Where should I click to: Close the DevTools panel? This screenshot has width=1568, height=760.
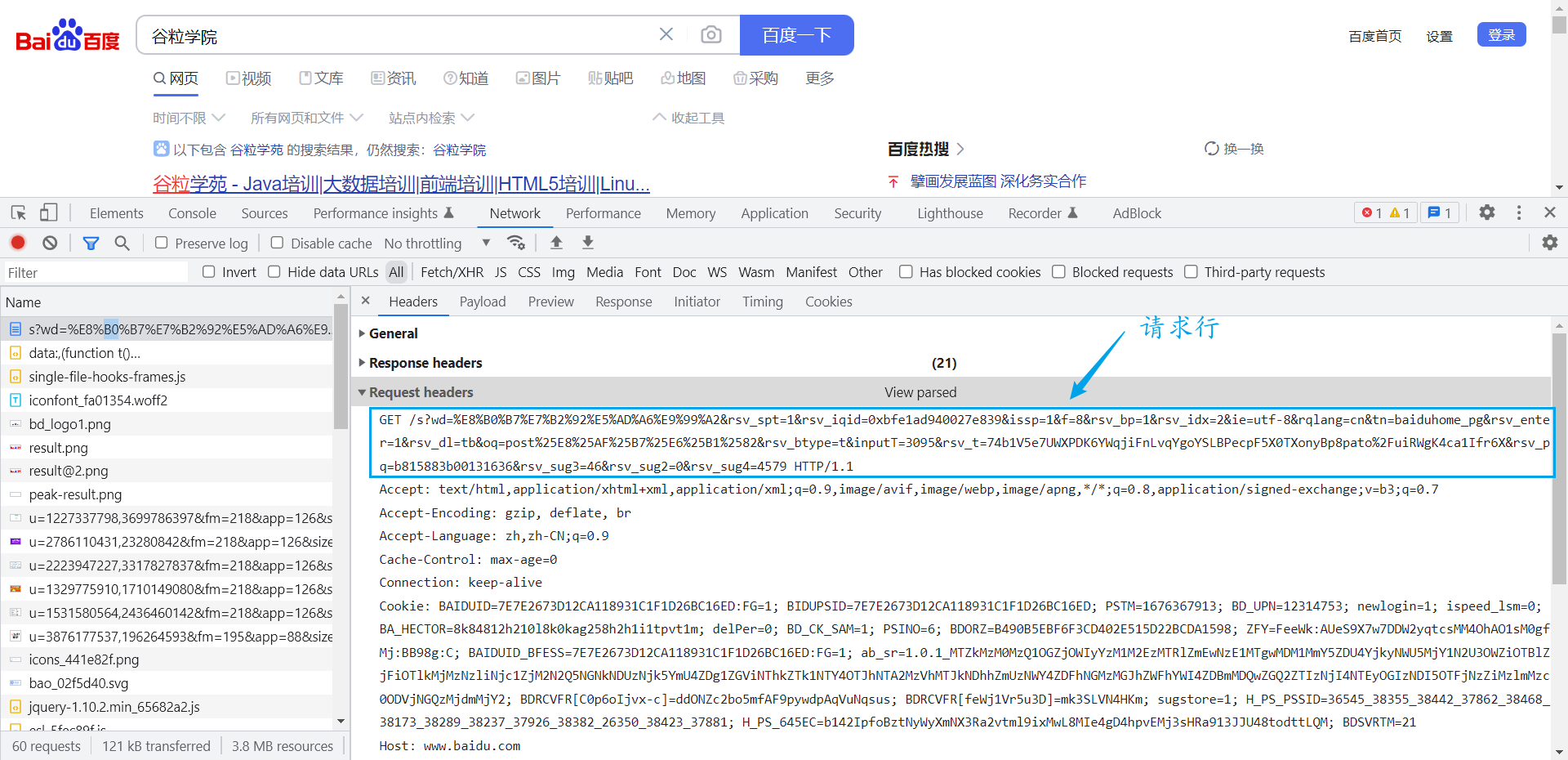click(x=1550, y=212)
